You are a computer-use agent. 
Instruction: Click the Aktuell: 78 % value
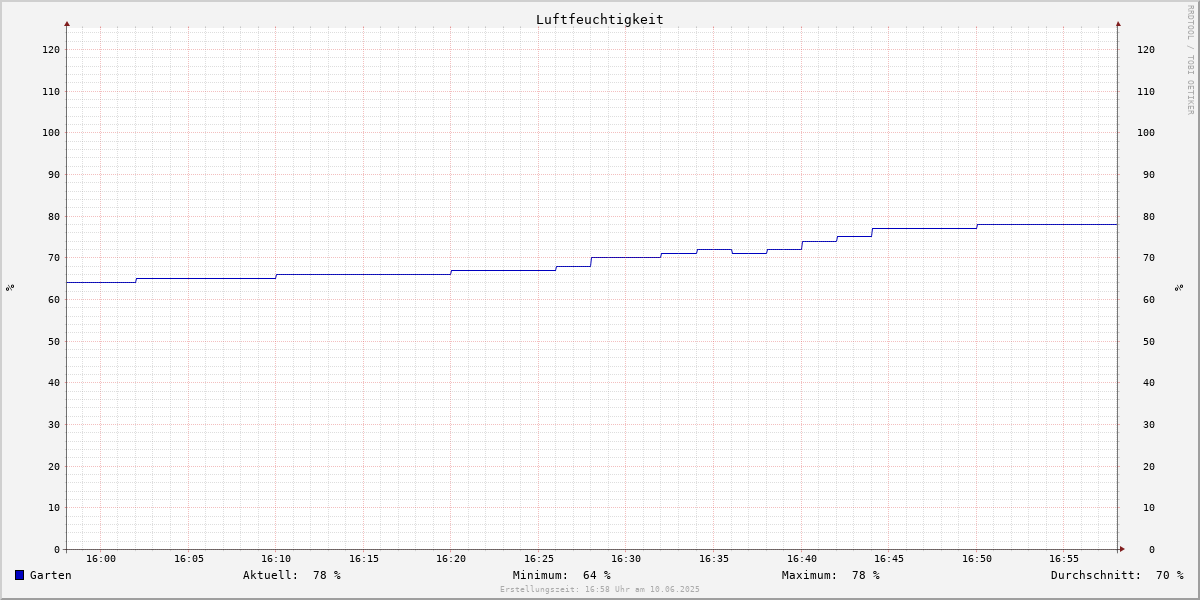click(292, 575)
